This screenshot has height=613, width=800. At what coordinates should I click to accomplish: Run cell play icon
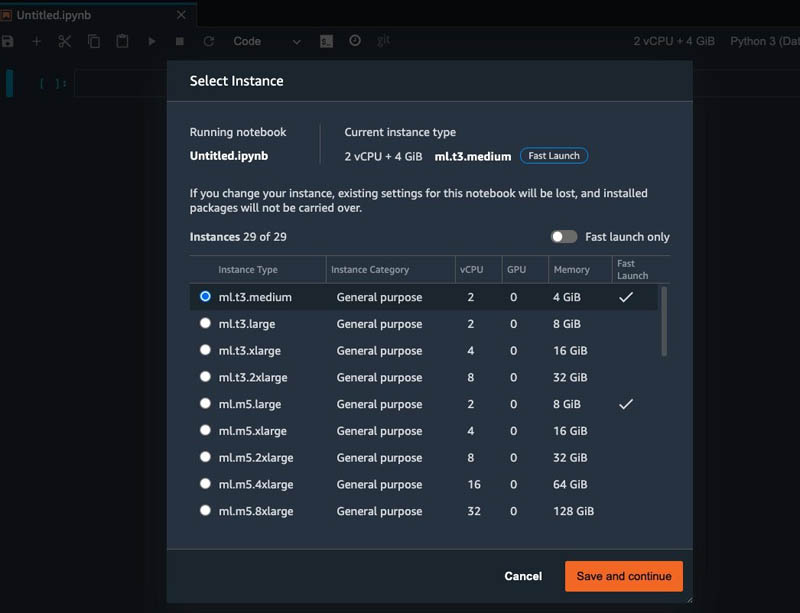(x=152, y=41)
